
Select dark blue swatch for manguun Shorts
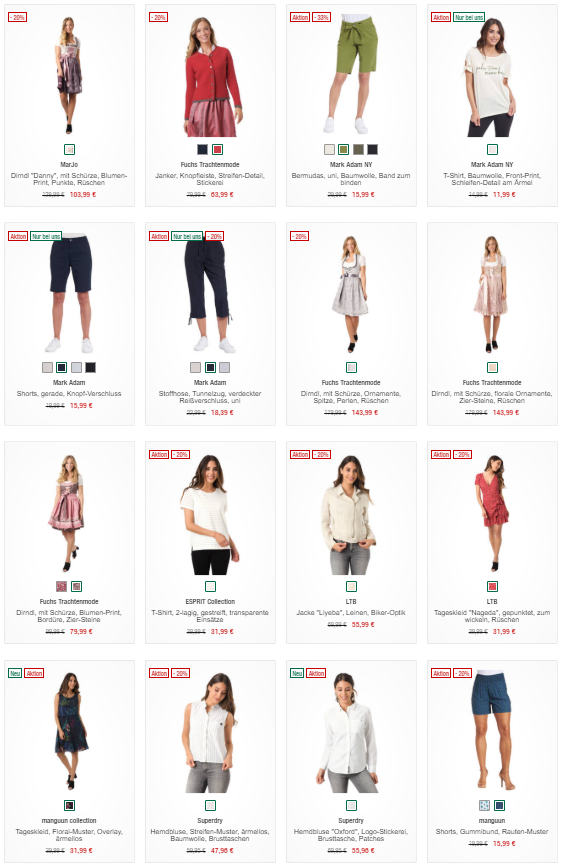tap(499, 805)
